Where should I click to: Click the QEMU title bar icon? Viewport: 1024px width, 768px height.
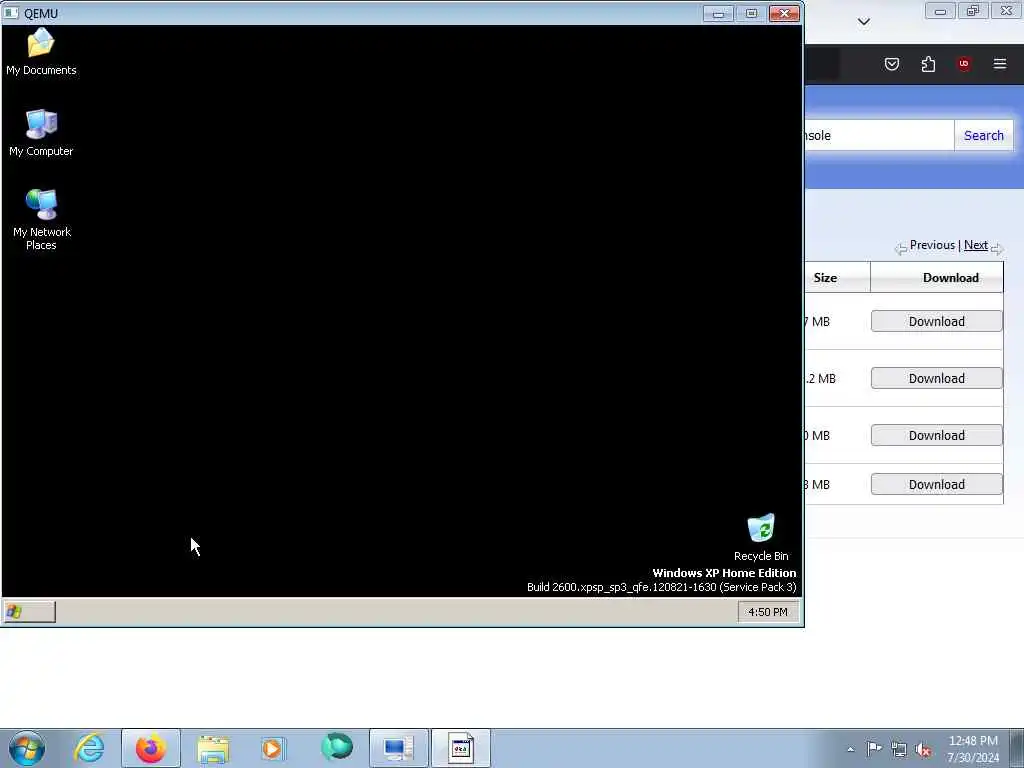pyautogui.click(x=11, y=13)
